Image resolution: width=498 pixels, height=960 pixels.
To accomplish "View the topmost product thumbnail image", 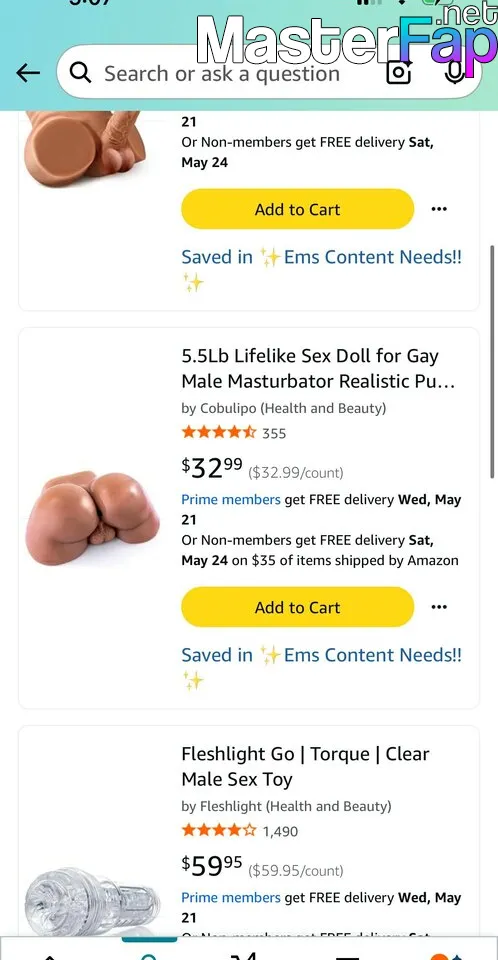I will (85, 147).
